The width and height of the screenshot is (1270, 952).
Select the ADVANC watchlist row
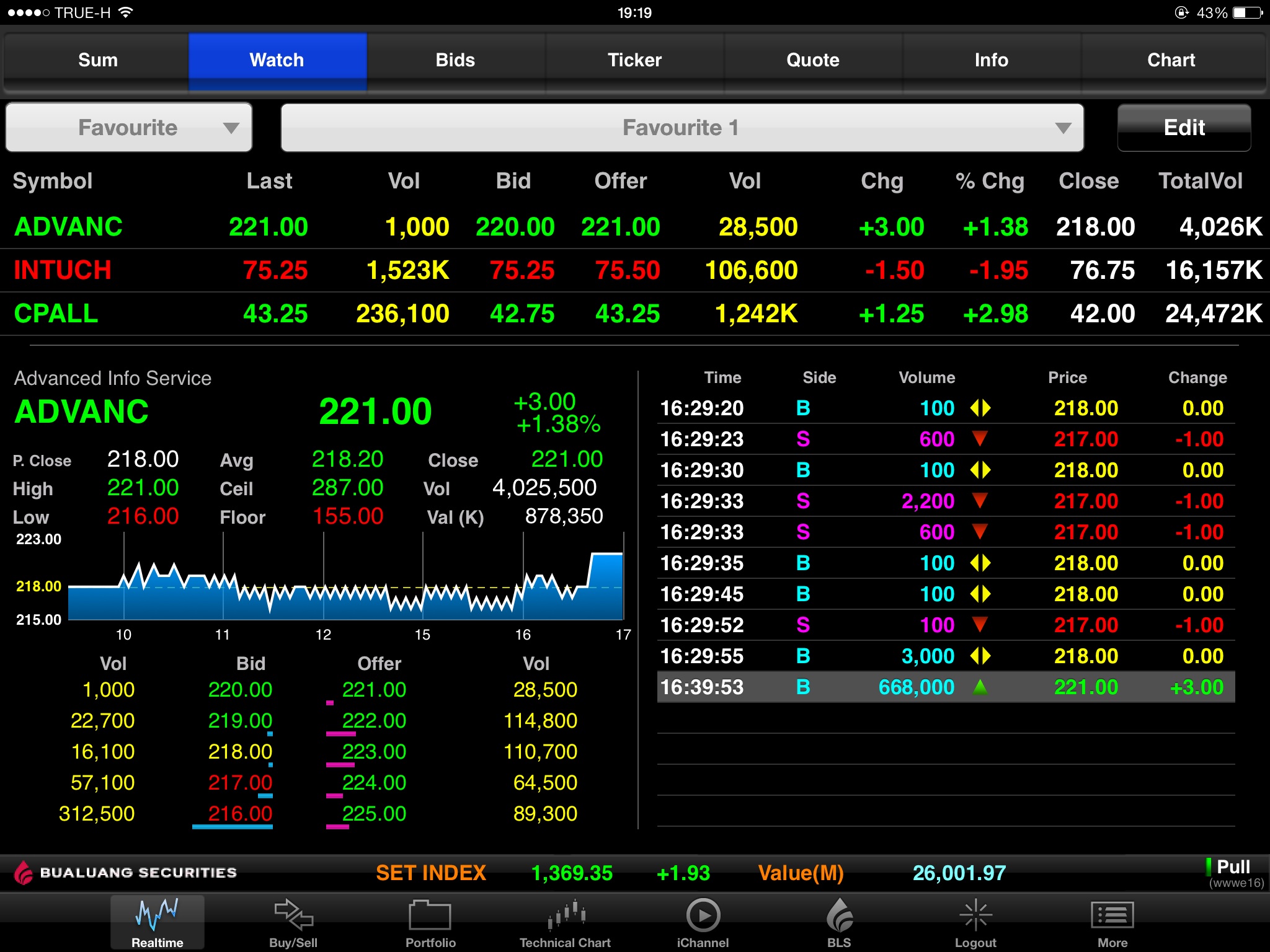click(635, 227)
